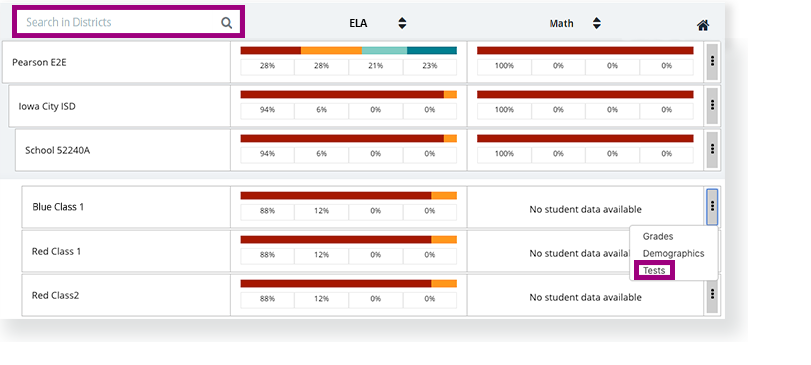Open the three-dot menu for School 52240A
The height and width of the screenshot is (365, 811).
(712, 149)
